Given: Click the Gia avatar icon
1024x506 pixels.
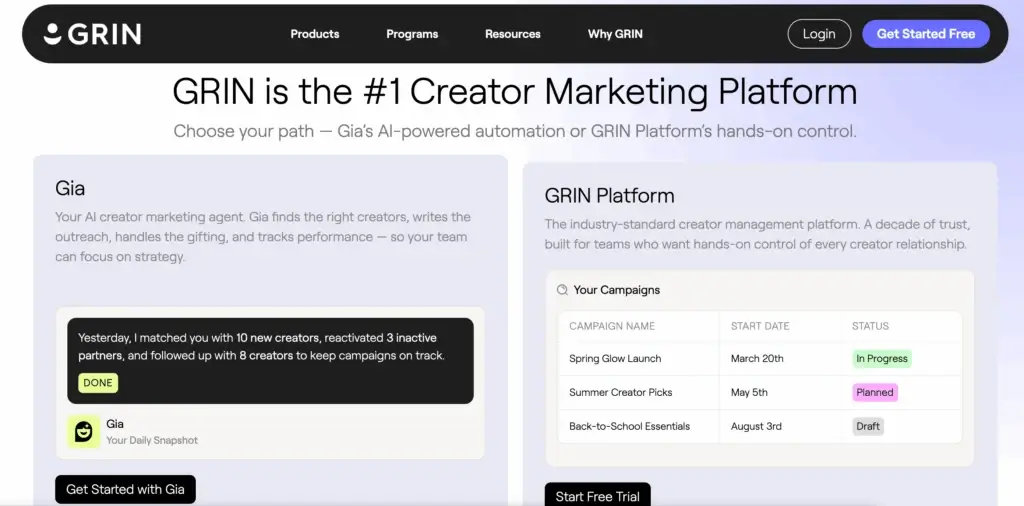Looking at the screenshot, I should click(83, 431).
